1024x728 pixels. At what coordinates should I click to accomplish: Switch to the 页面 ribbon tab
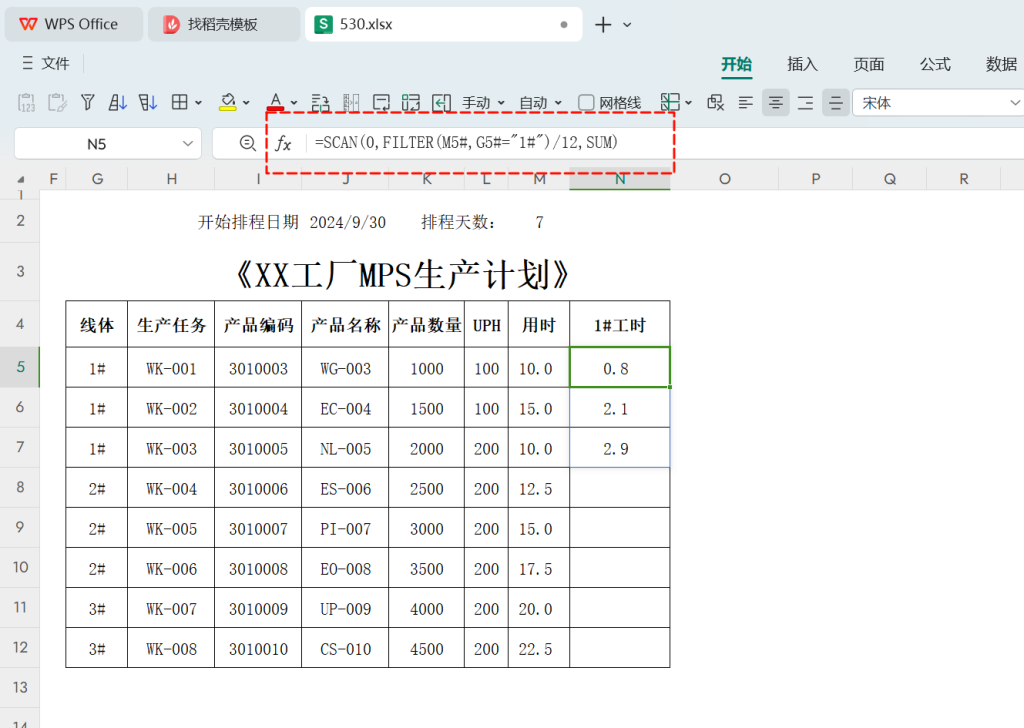869,64
